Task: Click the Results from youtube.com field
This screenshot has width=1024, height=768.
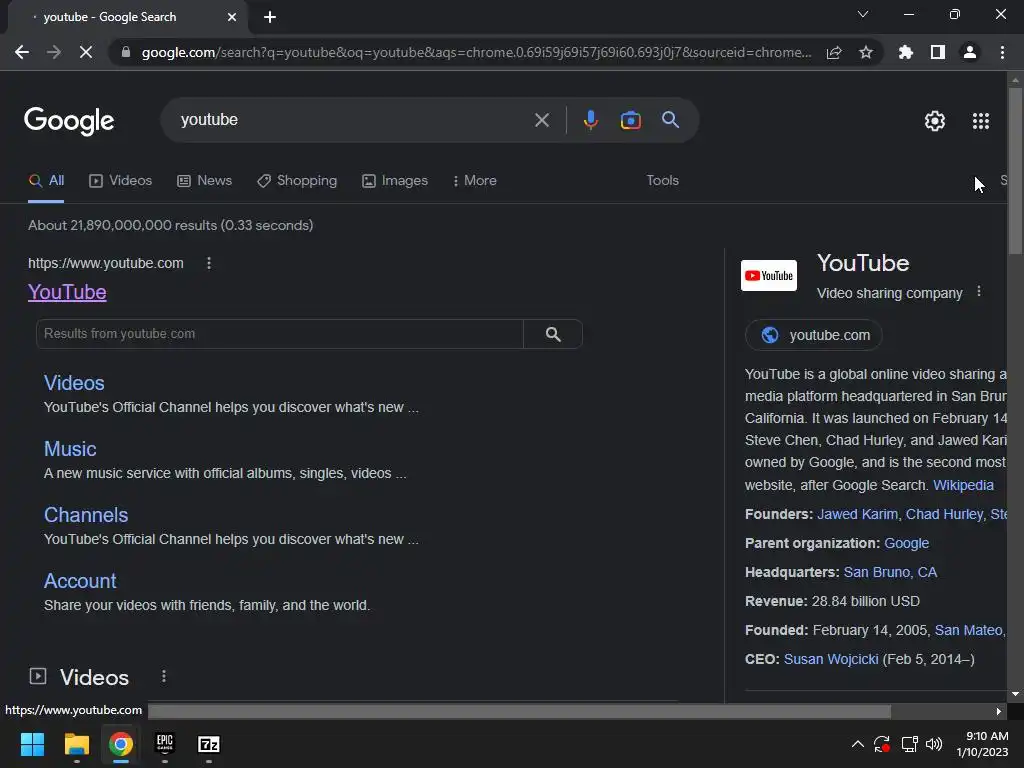Action: [280, 334]
